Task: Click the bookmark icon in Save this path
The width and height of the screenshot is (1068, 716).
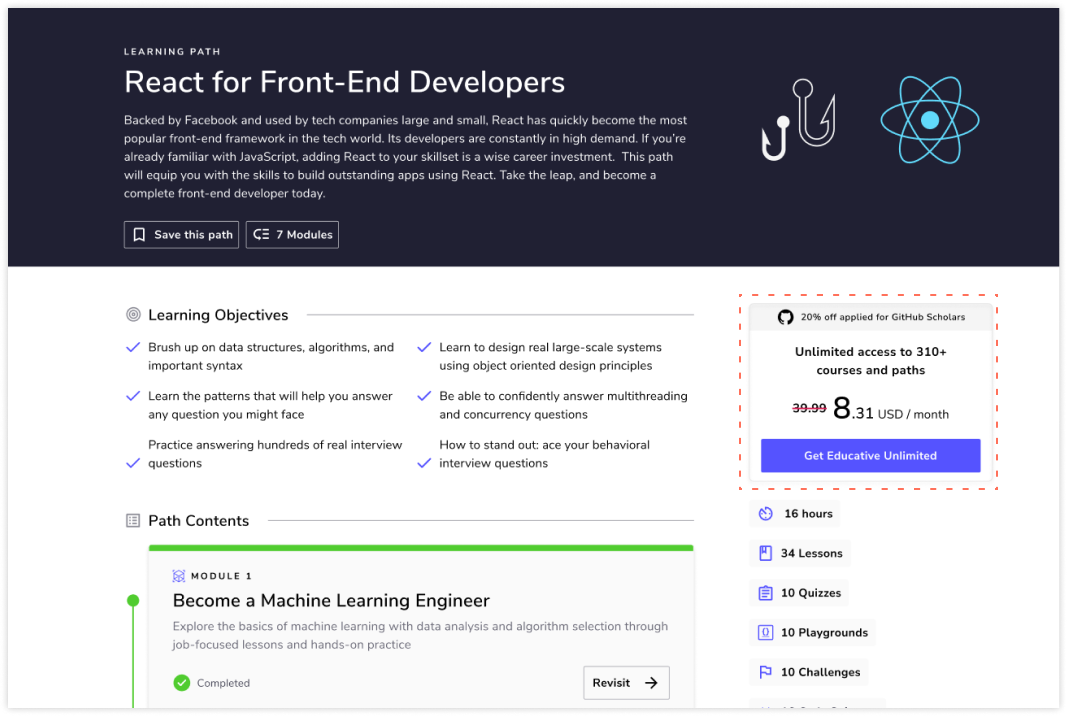Action: 139,235
